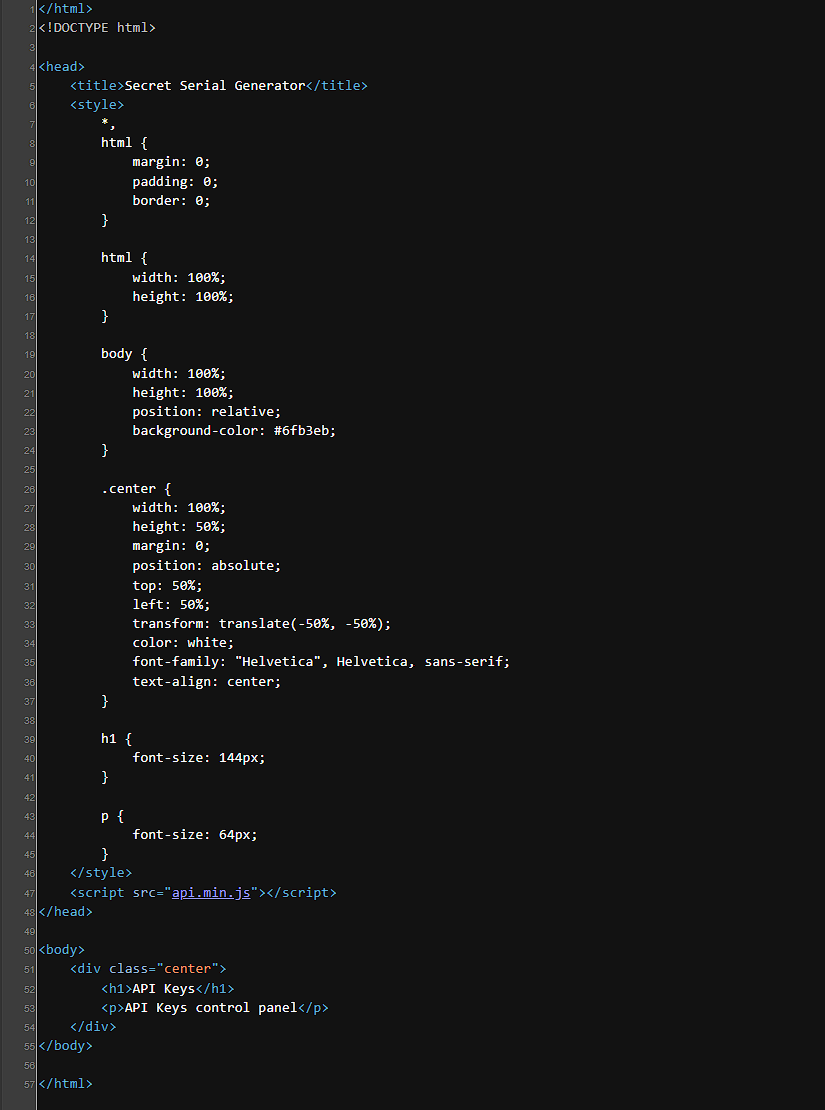Image resolution: width=825 pixels, height=1110 pixels.
Task: Click the left: 50% declaration
Action: coord(171,605)
